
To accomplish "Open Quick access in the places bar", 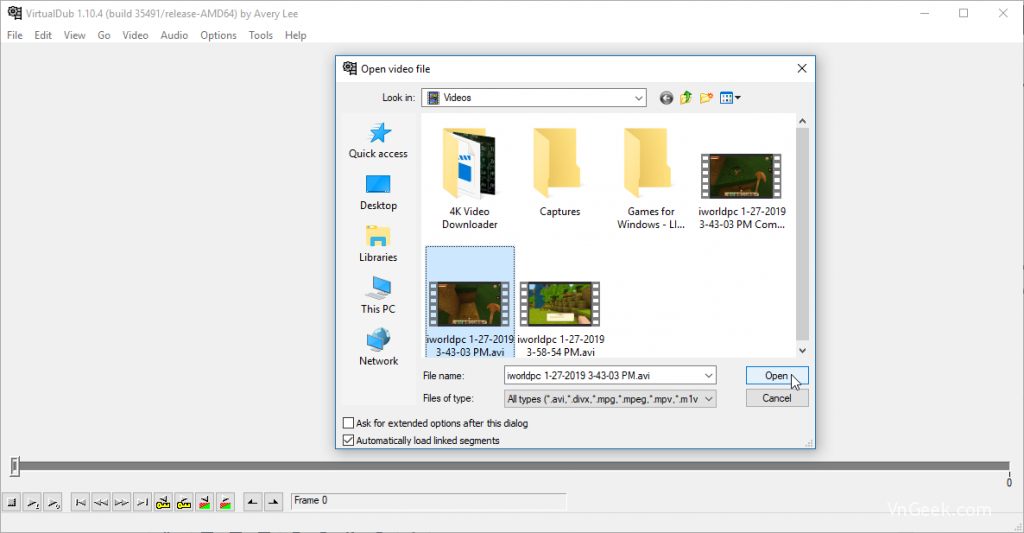I will click(378, 140).
